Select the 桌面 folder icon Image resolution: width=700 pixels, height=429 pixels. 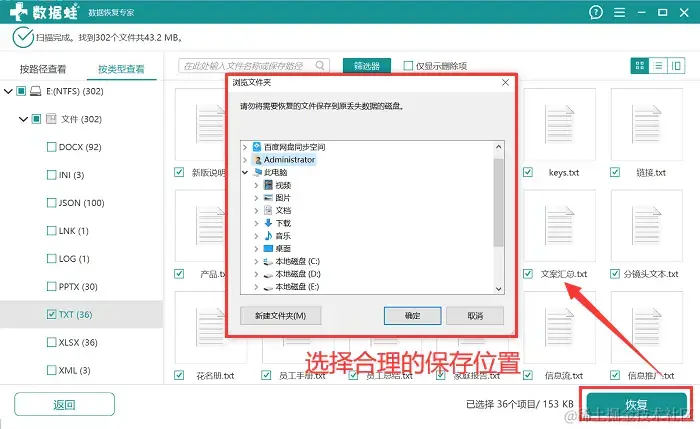[268, 248]
